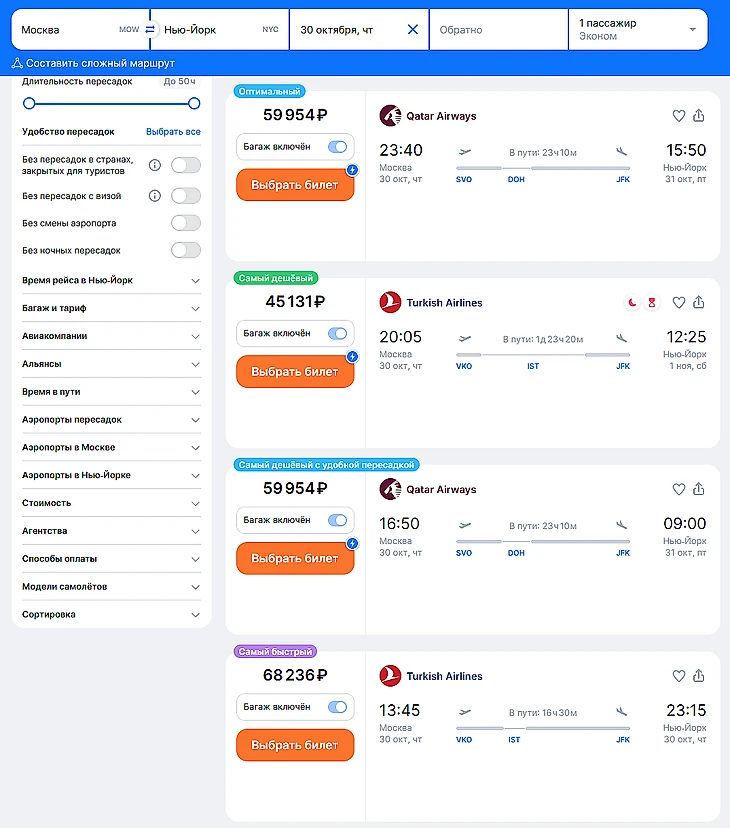The height and width of the screenshot is (828, 730).
Task: Swap origin and destination cities icon
Action: click(150, 30)
